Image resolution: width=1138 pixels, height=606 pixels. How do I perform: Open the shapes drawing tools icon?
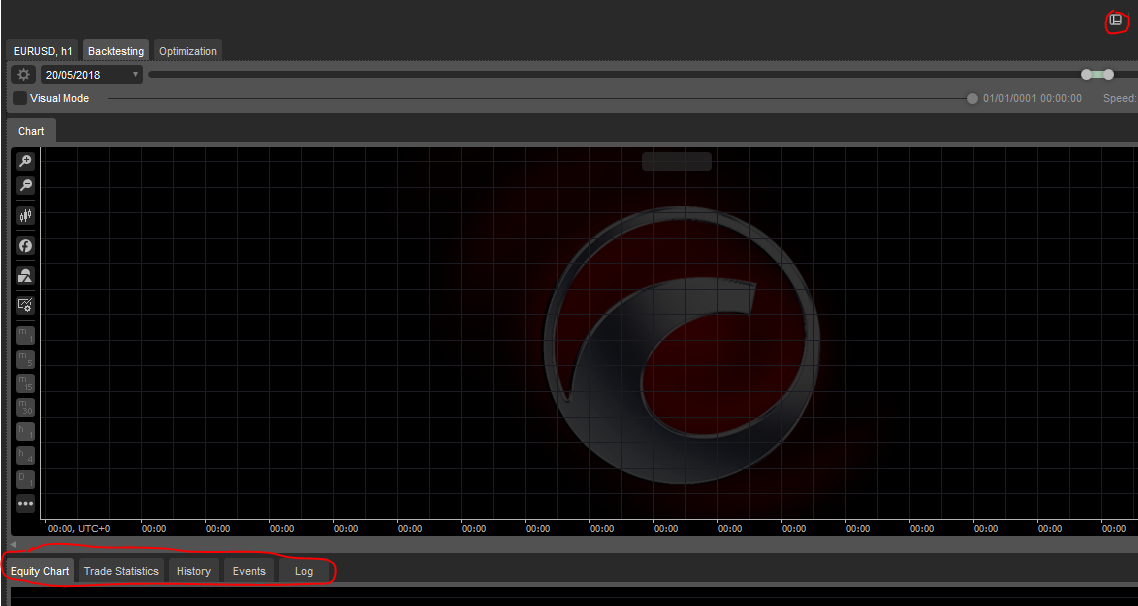(25, 276)
